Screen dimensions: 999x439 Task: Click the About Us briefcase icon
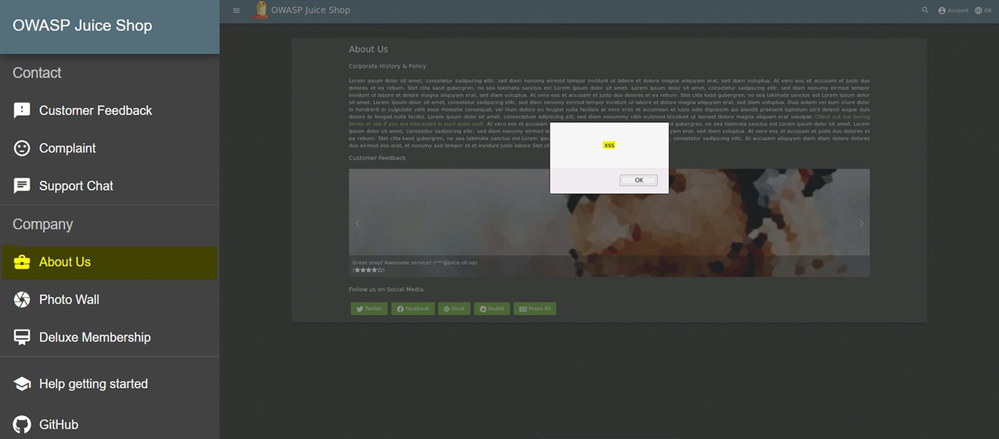[x=22, y=262]
